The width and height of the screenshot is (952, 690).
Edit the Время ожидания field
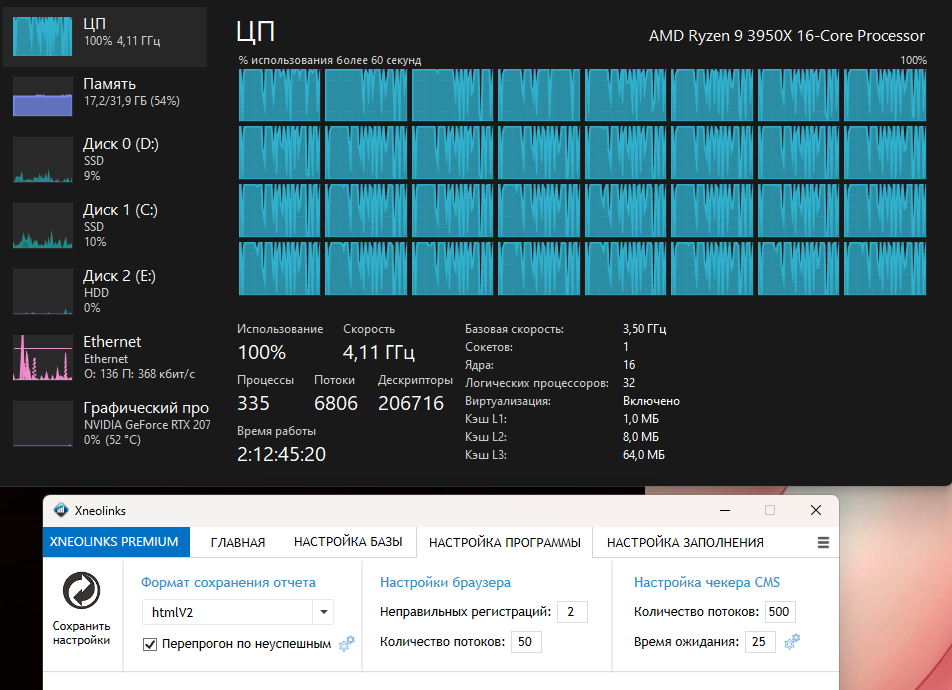(x=760, y=641)
